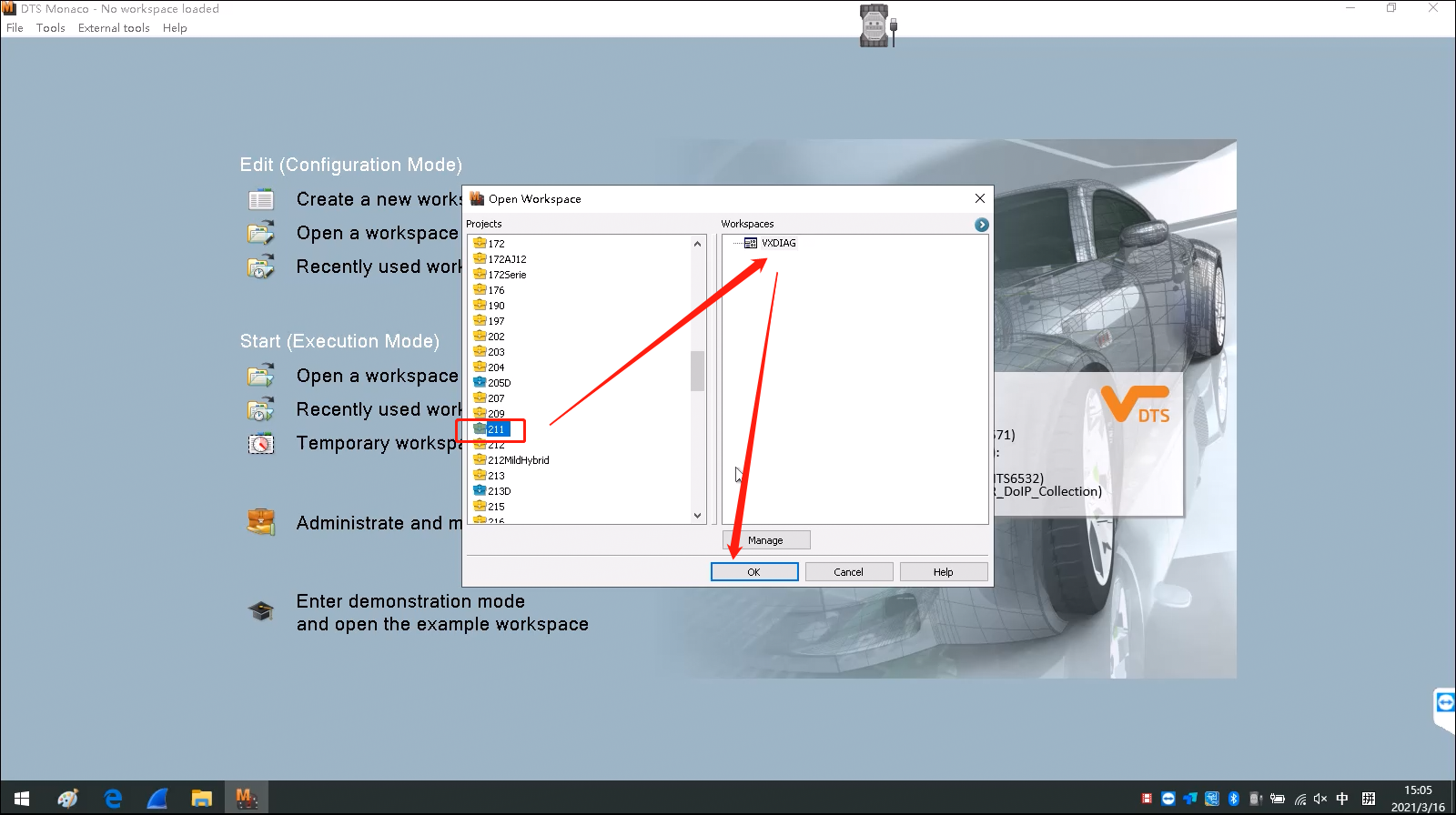
Task: Select project 213 in Projects list
Action: pyautogui.click(x=489, y=476)
